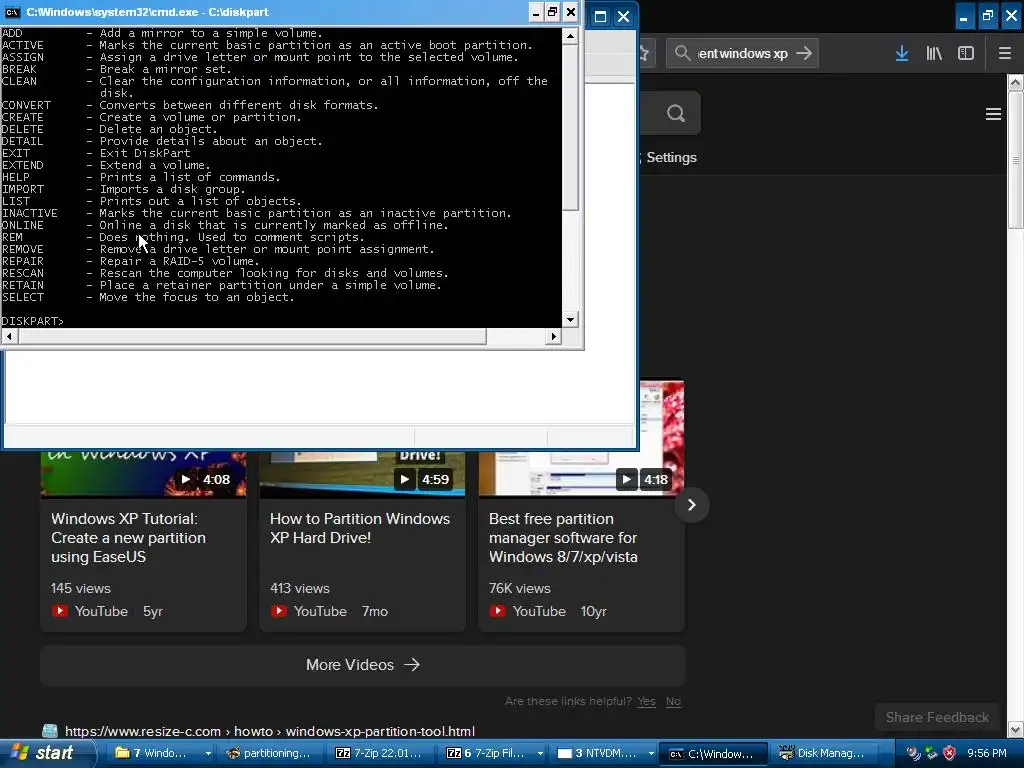This screenshot has width=1024, height=768.
Task: Click 'More Videos' button
Action: coord(362,665)
